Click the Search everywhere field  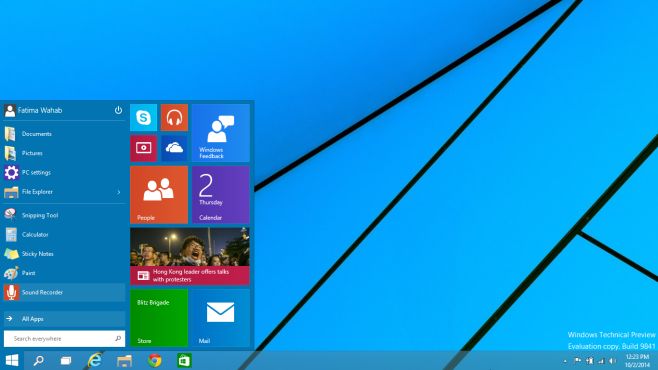point(65,339)
